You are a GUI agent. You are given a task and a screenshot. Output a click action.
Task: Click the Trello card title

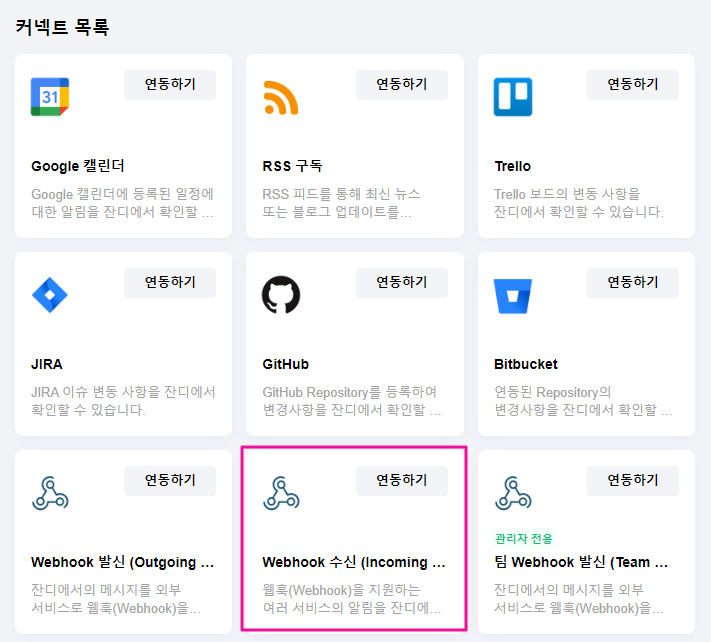512,166
